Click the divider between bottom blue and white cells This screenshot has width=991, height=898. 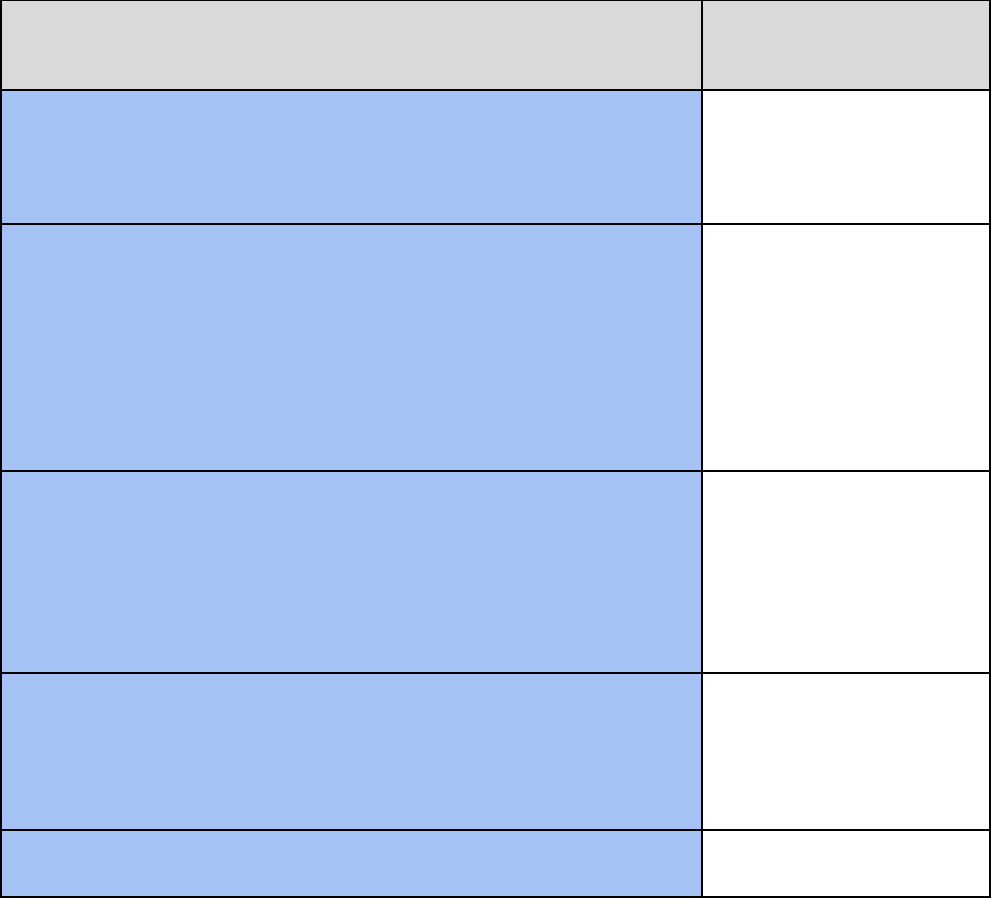[702, 863]
